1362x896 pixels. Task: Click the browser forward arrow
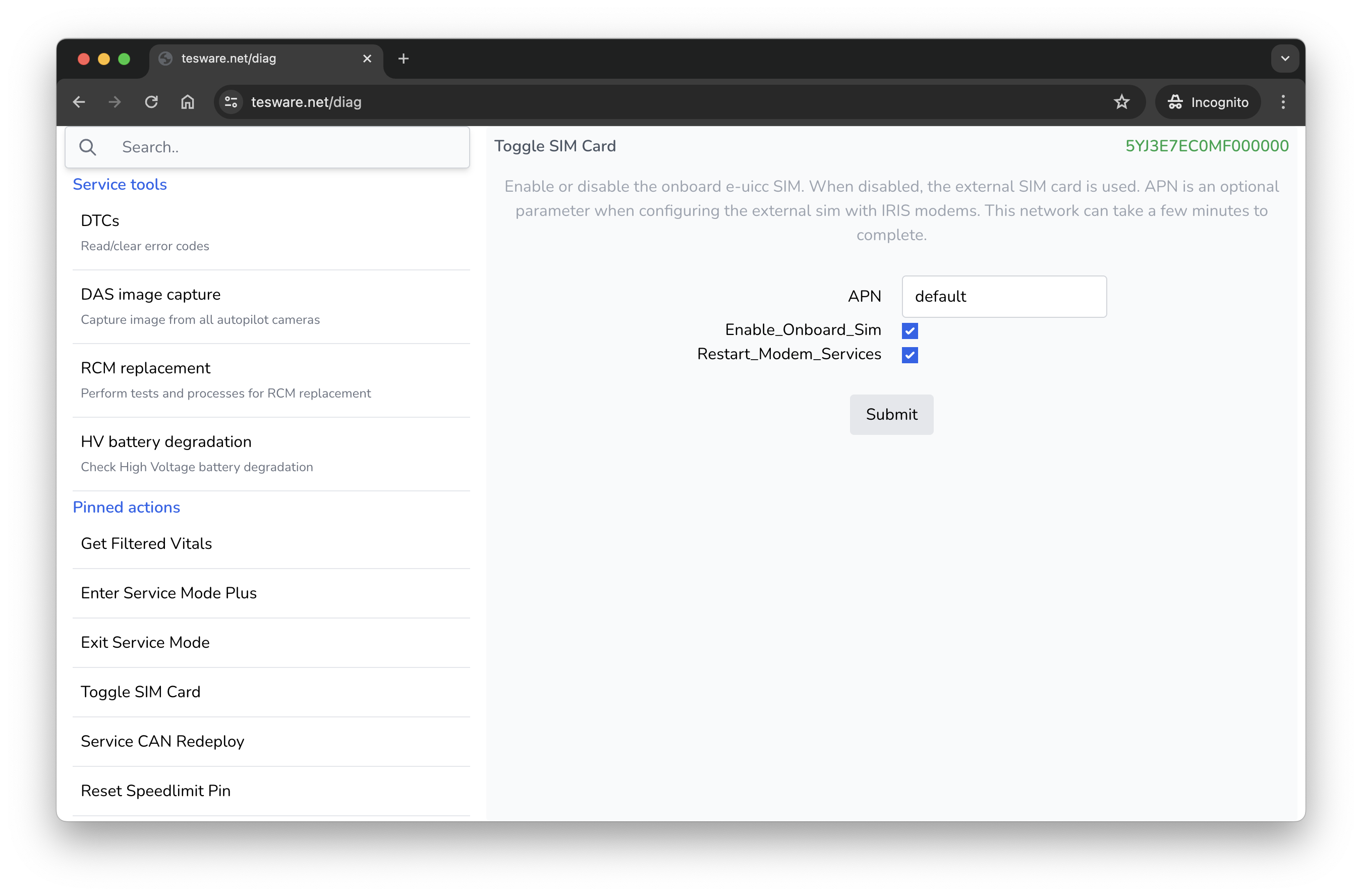(x=115, y=102)
